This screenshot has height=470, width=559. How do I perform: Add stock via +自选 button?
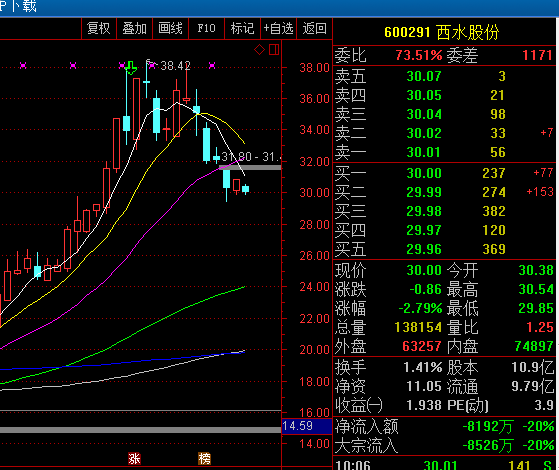point(278,28)
